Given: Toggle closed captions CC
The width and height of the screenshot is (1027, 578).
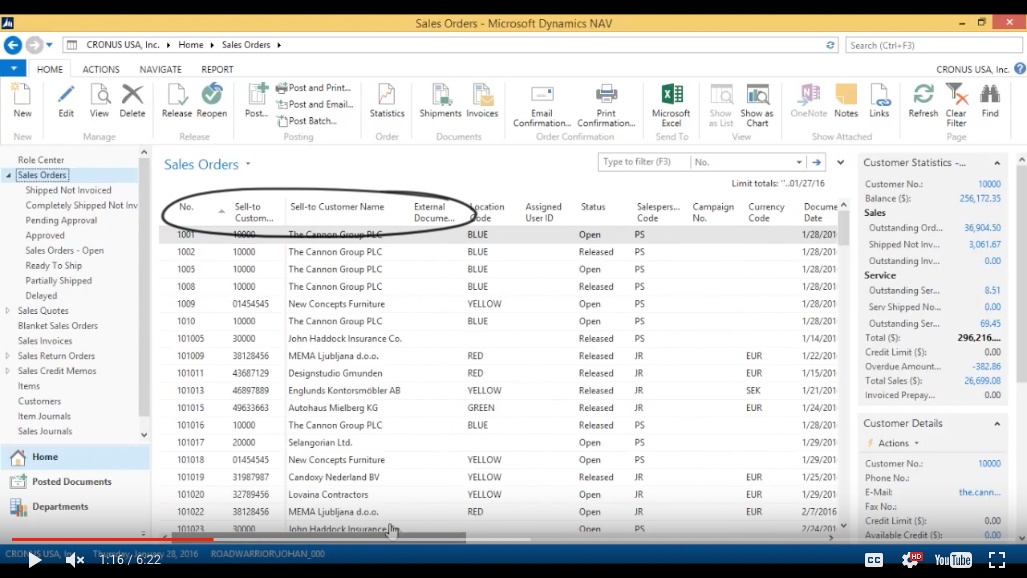Looking at the screenshot, I should click(874, 560).
